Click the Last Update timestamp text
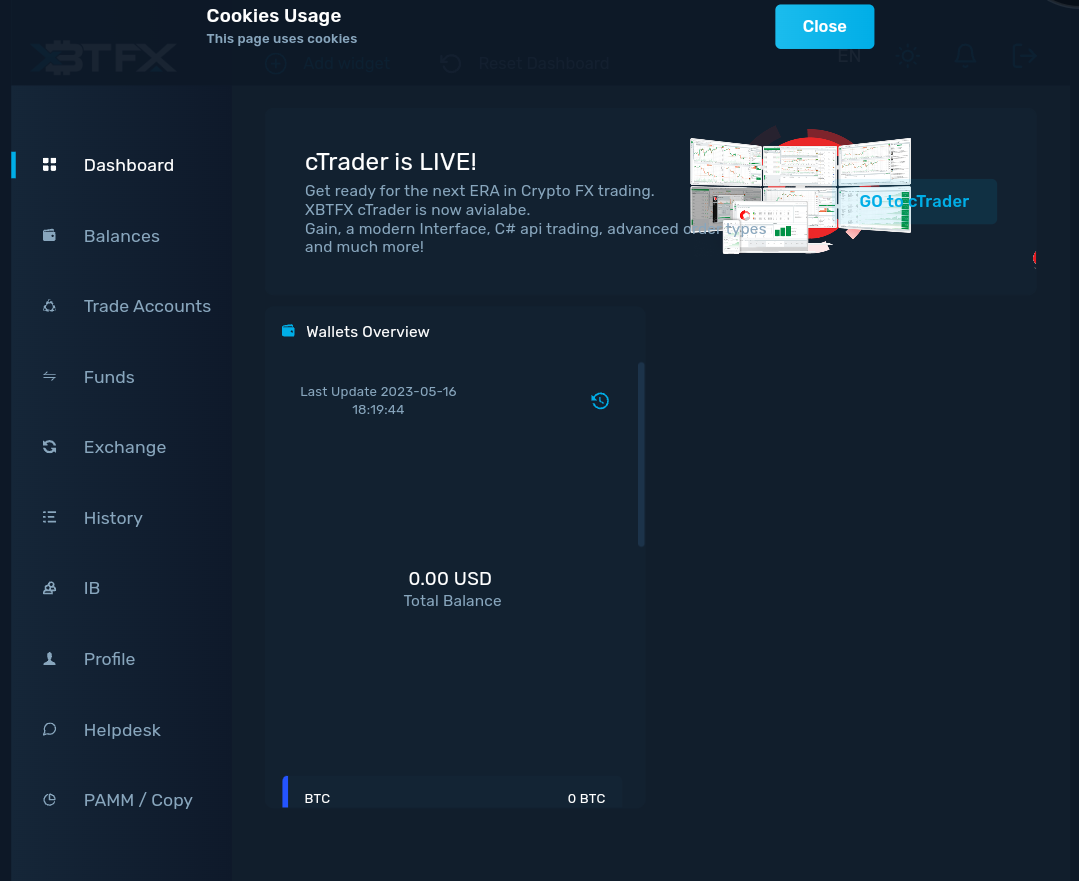 (x=378, y=401)
